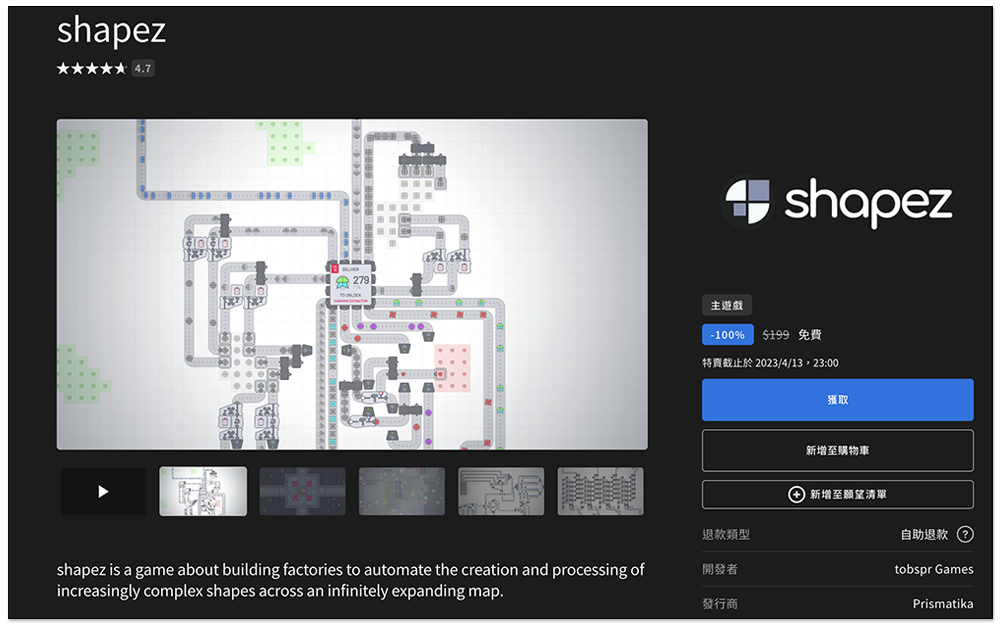Click 新增至願望清單 add to wishlist button

click(x=837, y=495)
